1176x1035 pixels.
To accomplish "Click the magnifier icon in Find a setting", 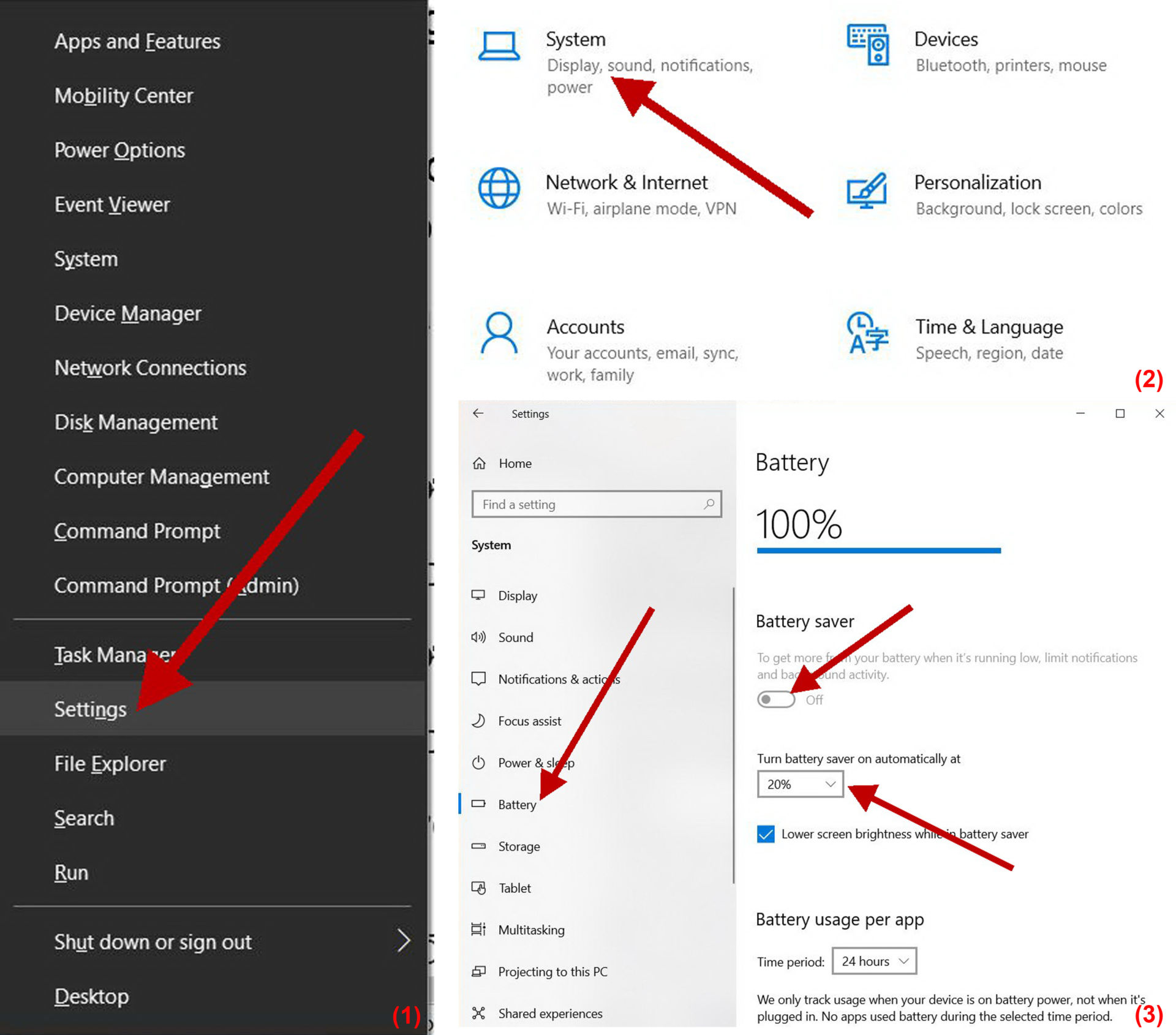I will pos(709,504).
